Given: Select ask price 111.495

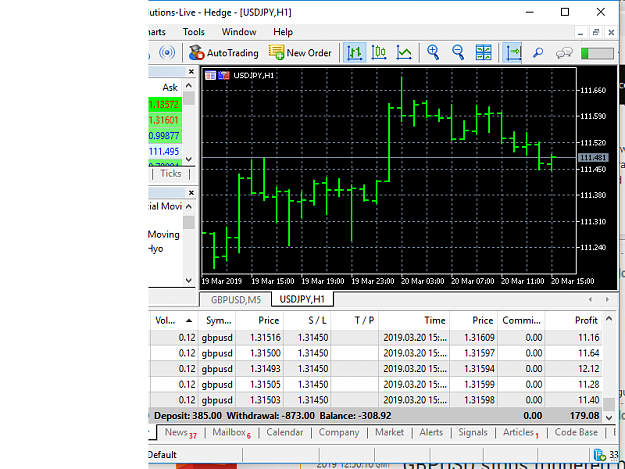Looking at the screenshot, I should 164,151.
